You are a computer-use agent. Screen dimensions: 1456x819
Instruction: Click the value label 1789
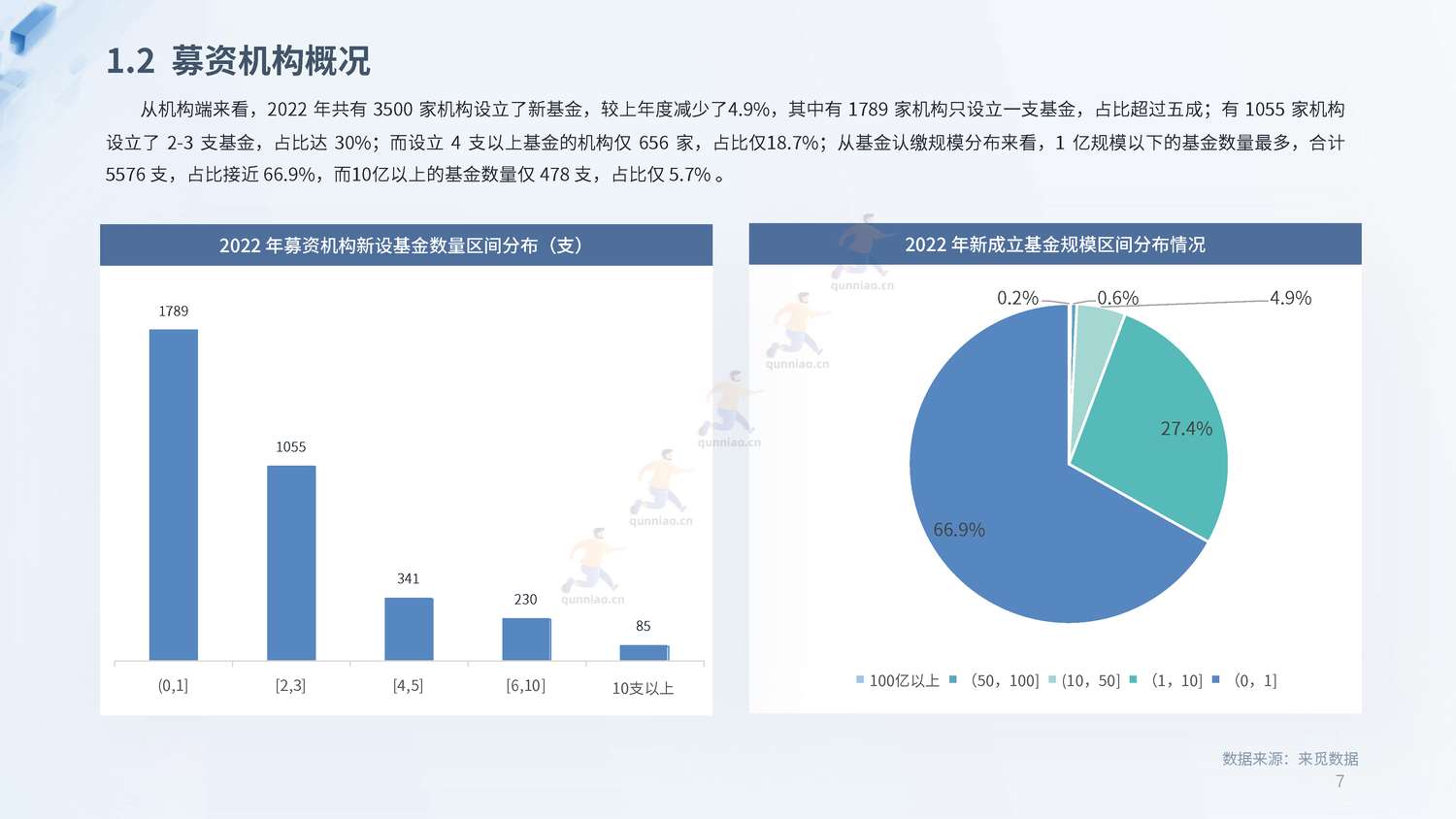point(174,311)
